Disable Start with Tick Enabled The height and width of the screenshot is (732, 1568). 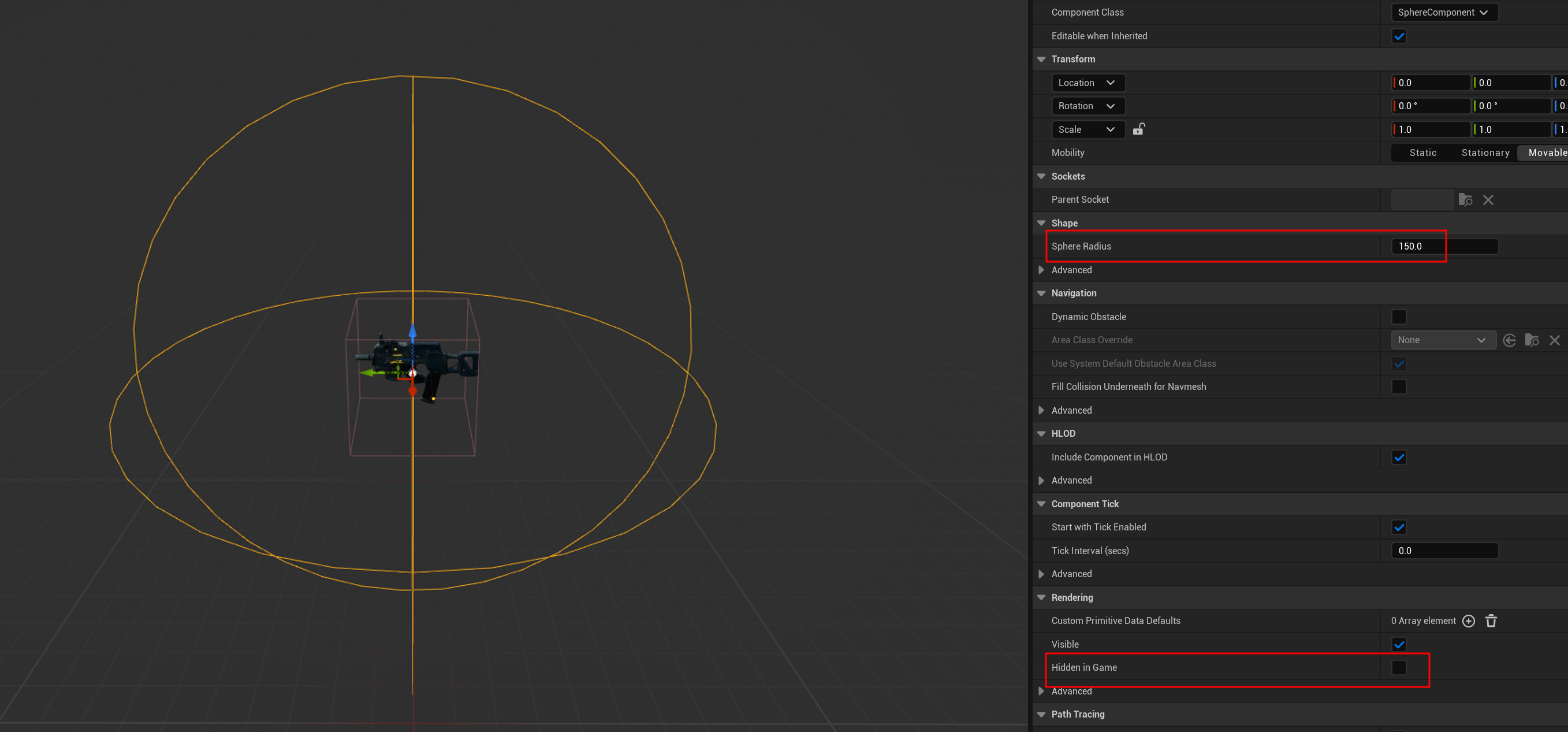pos(1399,527)
